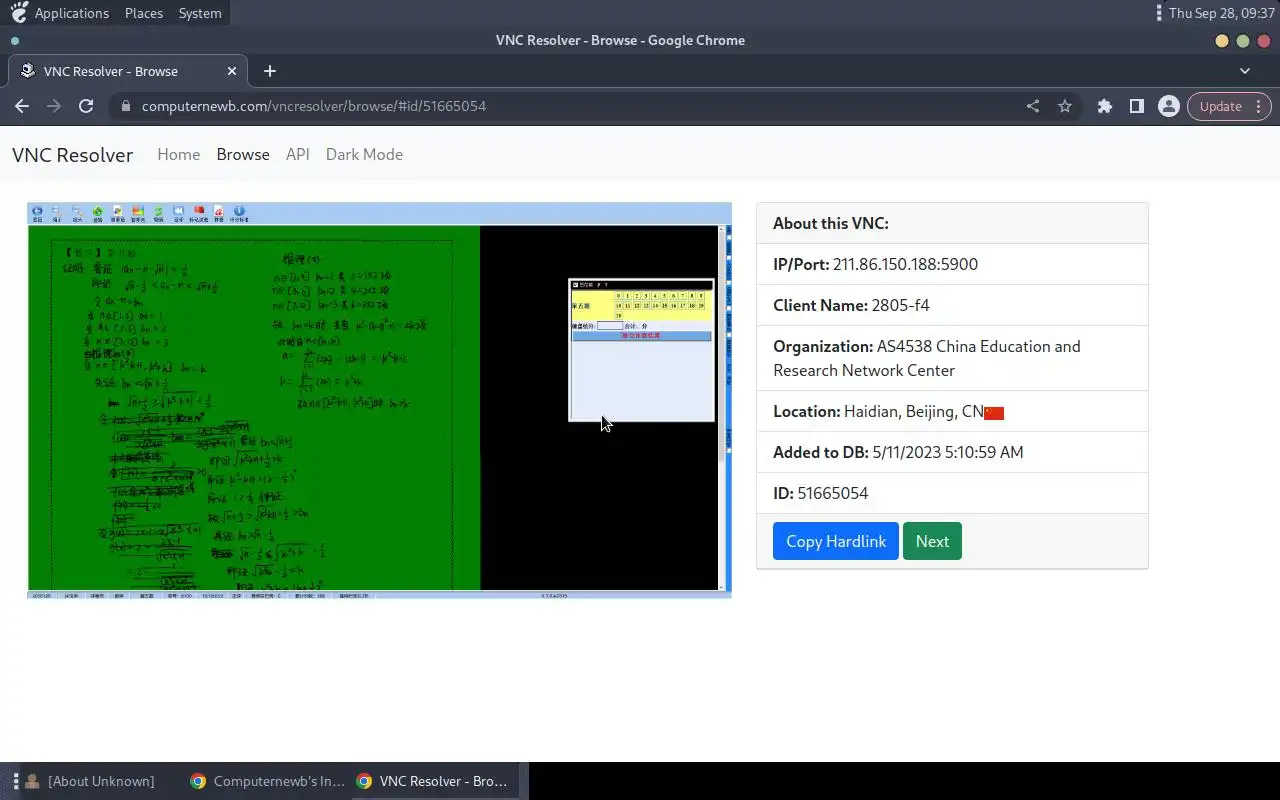Screen dimensions: 1280x800
Task: Click the clock Thu Sep 28 09:37
Action: (x=1221, y=13)
